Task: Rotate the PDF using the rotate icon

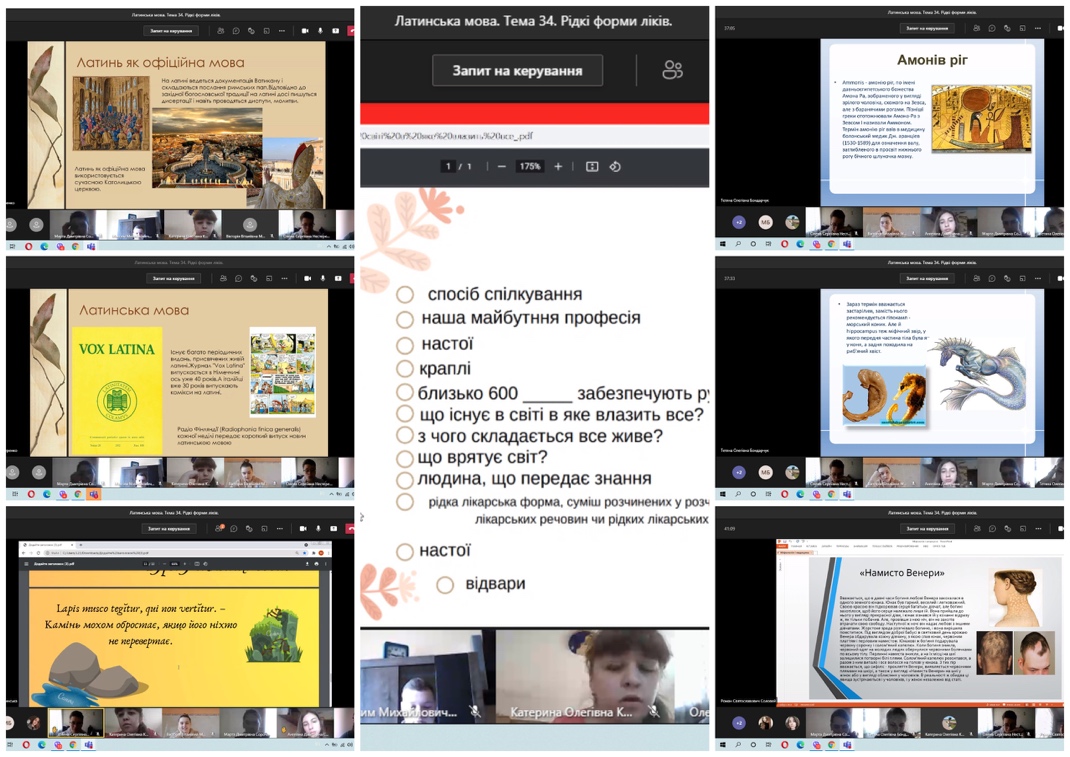Action: [615, 167]
